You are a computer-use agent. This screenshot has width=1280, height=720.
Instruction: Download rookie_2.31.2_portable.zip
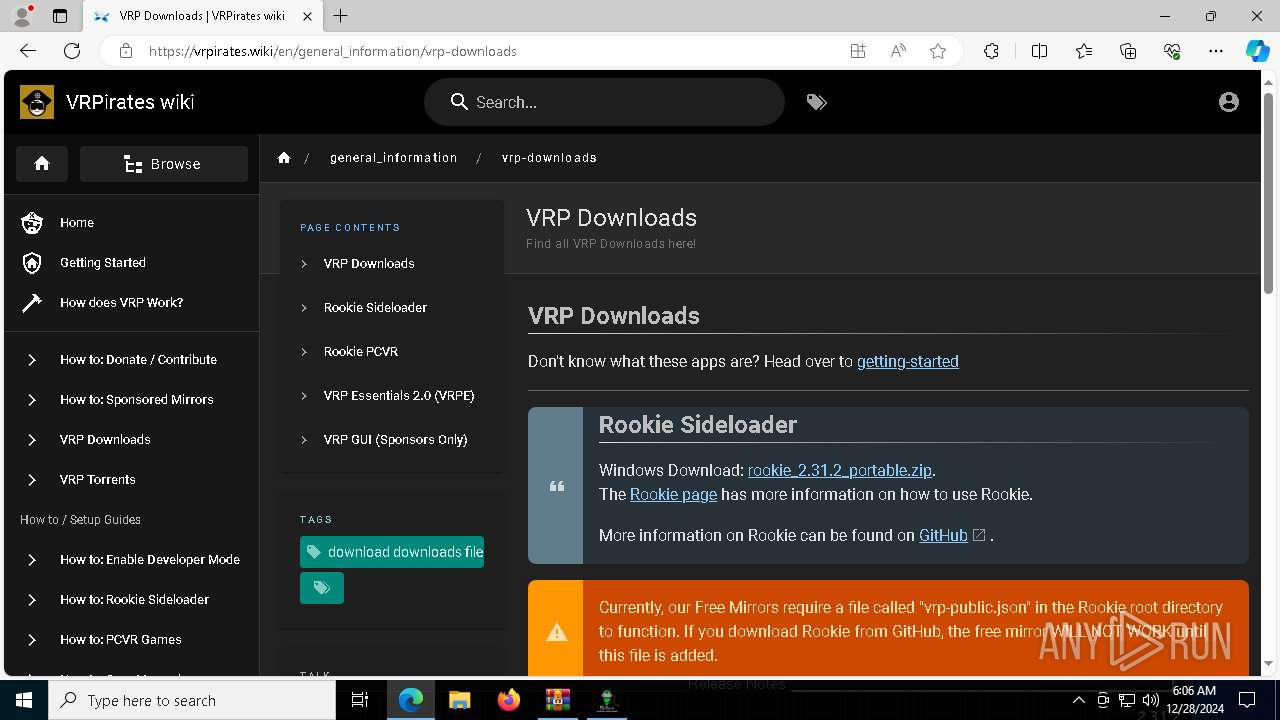(x=840, y=470)
